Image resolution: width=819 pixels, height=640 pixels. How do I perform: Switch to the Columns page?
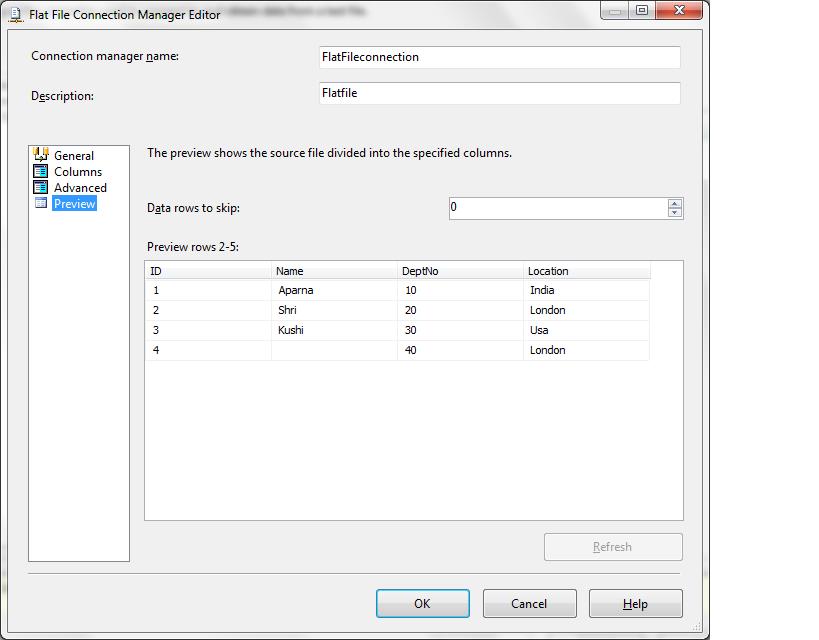[x=78, y=172]
